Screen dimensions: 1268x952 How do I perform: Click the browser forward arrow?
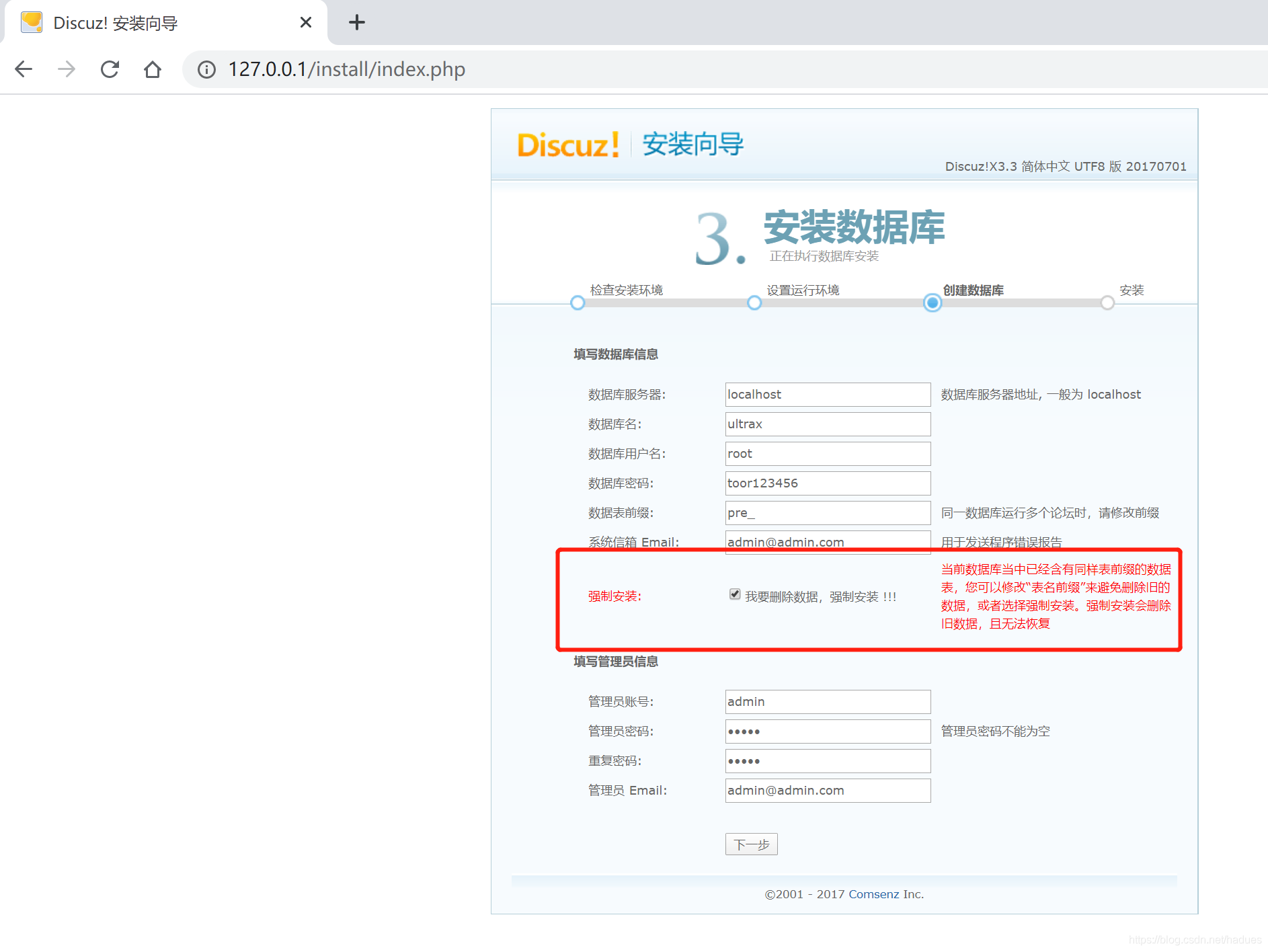click(x=67, y=69)
